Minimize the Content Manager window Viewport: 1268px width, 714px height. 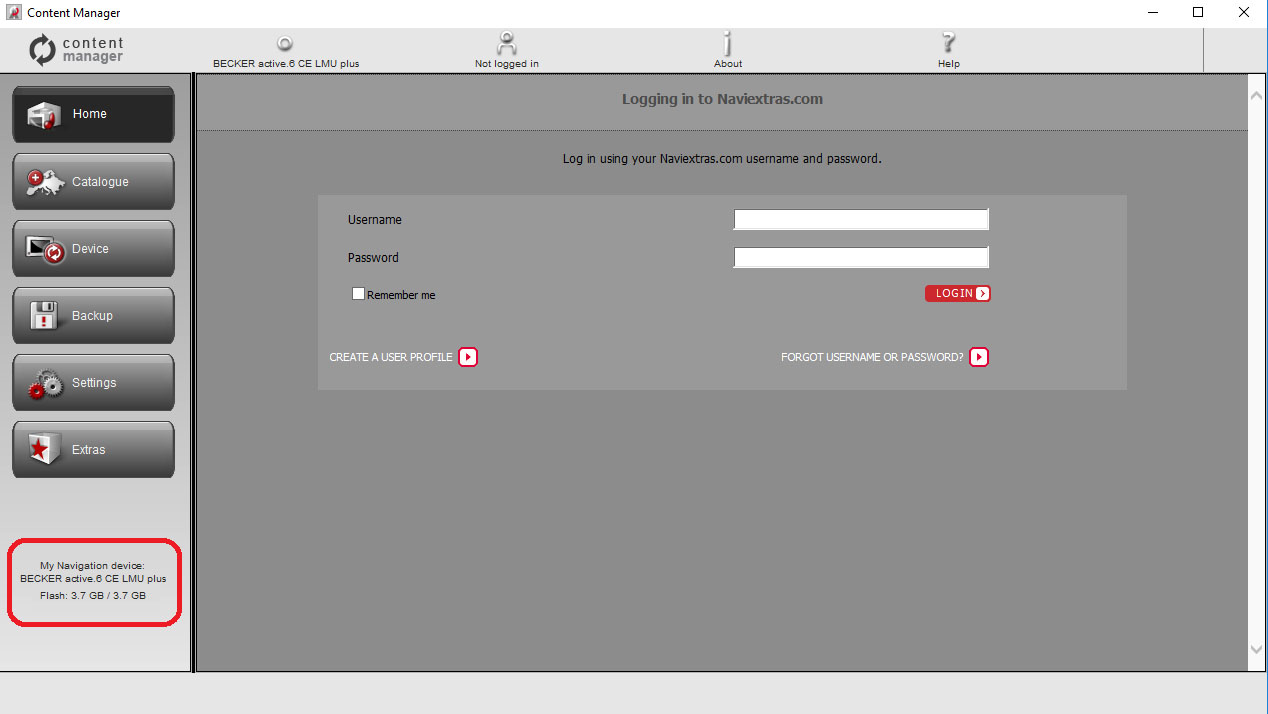(1152, 13)
